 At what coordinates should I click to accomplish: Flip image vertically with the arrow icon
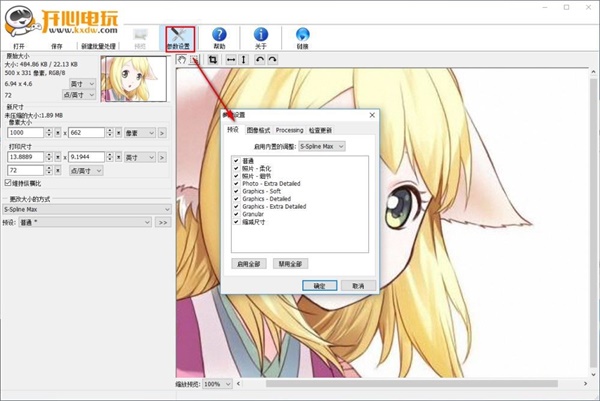coord(243,61)
